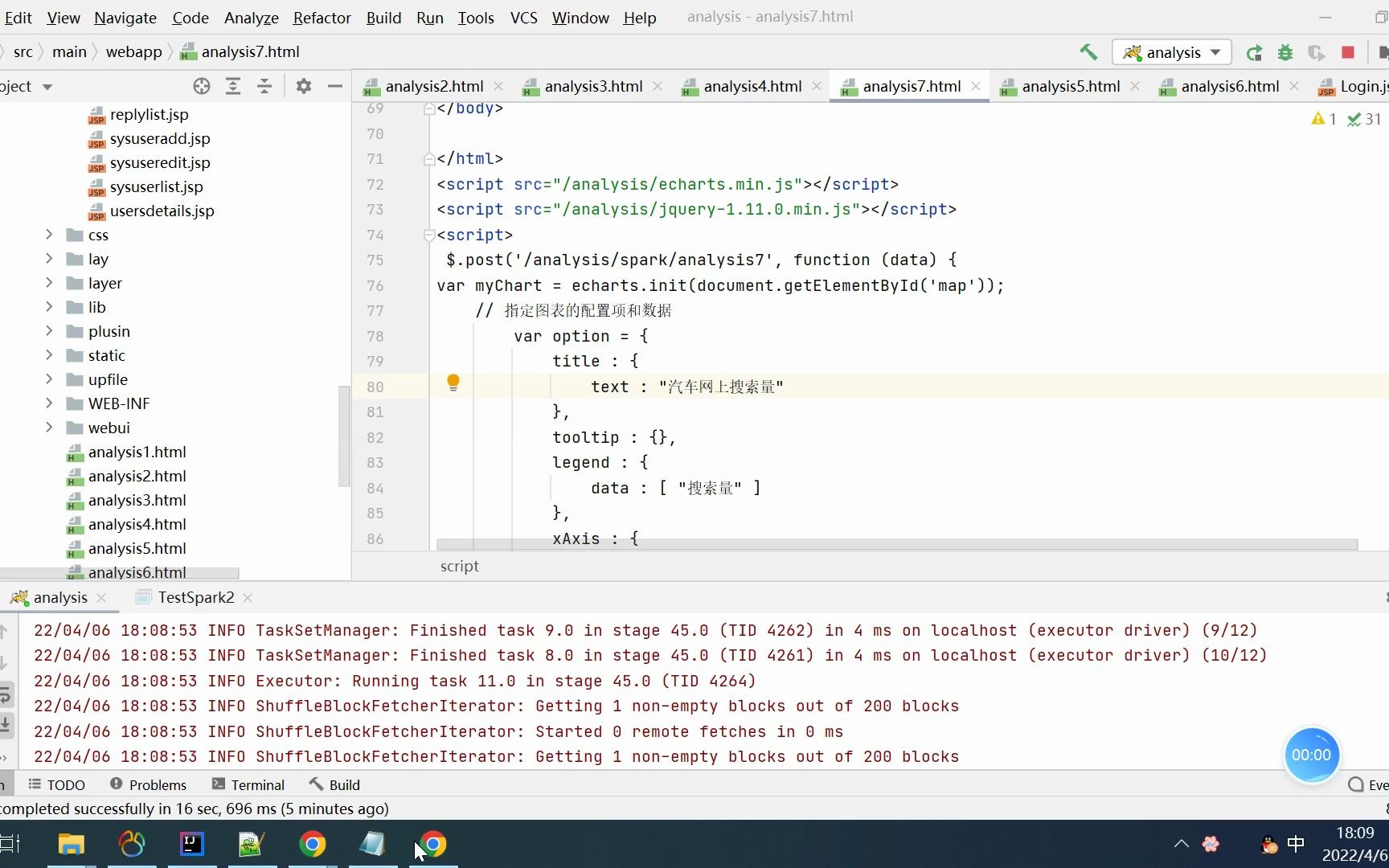Image resolution: width=1389 pixels, height=868 pixels.
Task: Expand the css folder
Action: (x=49, y=235)
